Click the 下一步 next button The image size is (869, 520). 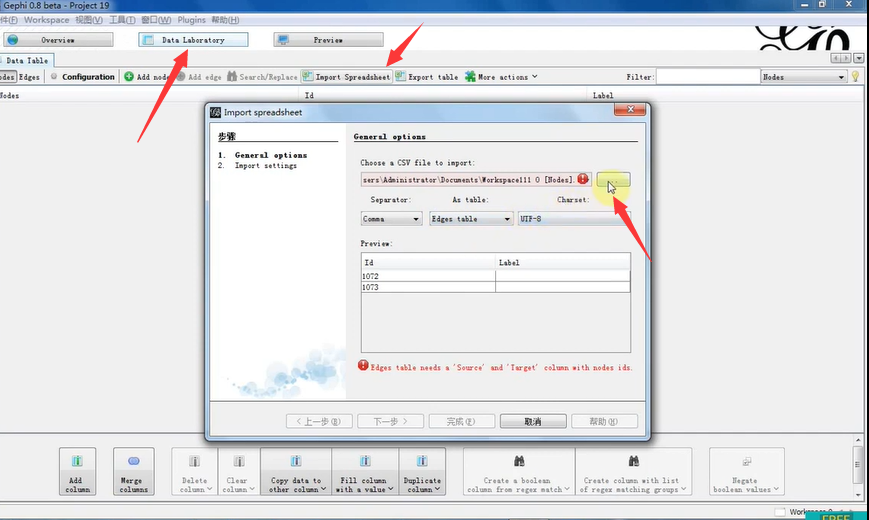(390, 421)
